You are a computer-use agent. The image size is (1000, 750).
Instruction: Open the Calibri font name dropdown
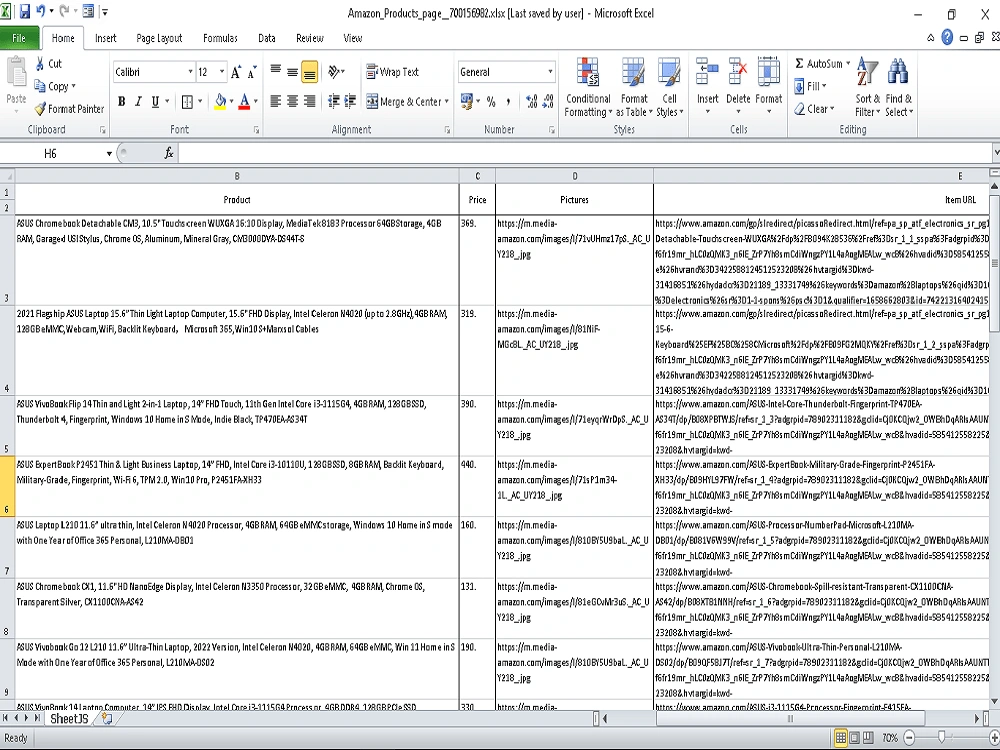tap(190, 72)
